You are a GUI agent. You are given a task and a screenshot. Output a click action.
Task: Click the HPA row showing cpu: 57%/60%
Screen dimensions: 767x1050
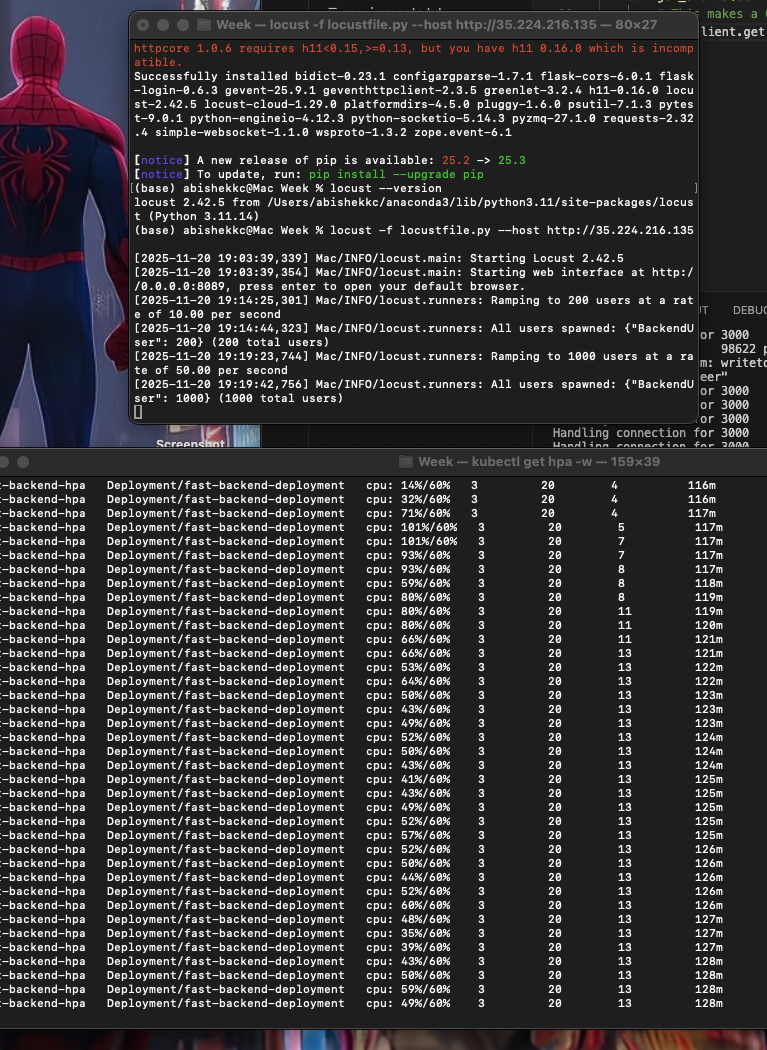361,835
